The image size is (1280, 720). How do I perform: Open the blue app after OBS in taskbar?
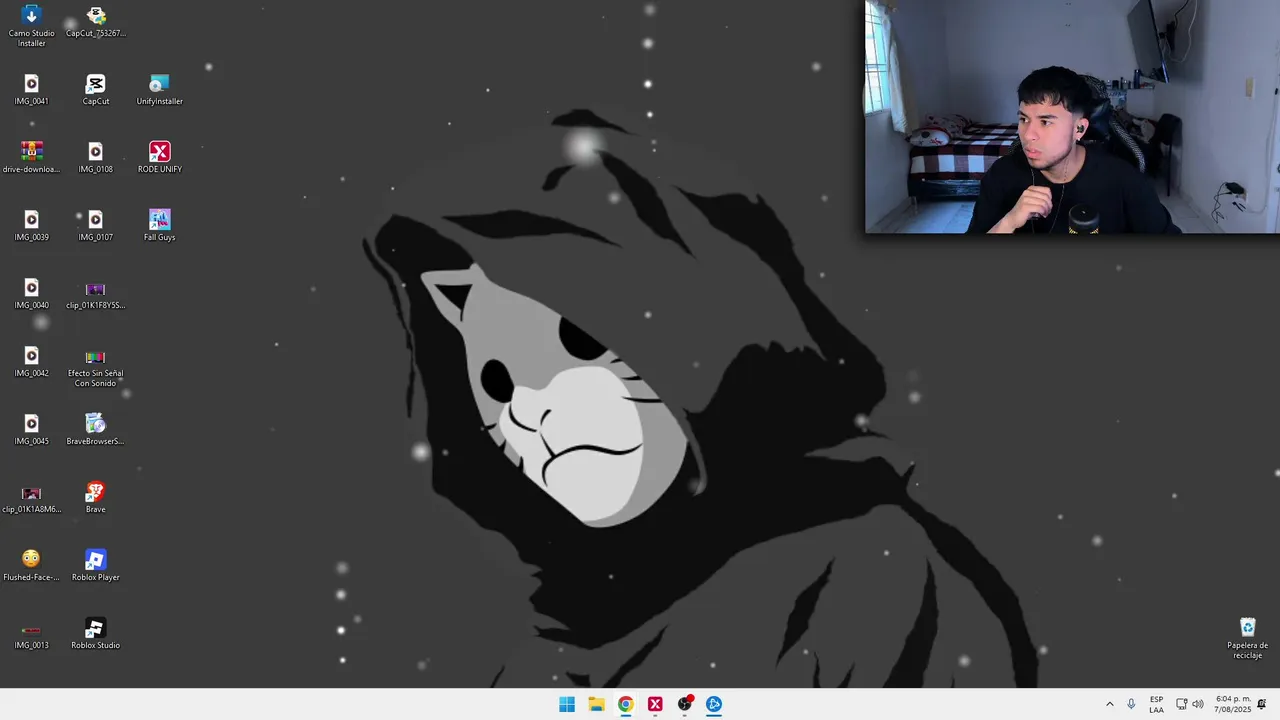click(714, 704)
